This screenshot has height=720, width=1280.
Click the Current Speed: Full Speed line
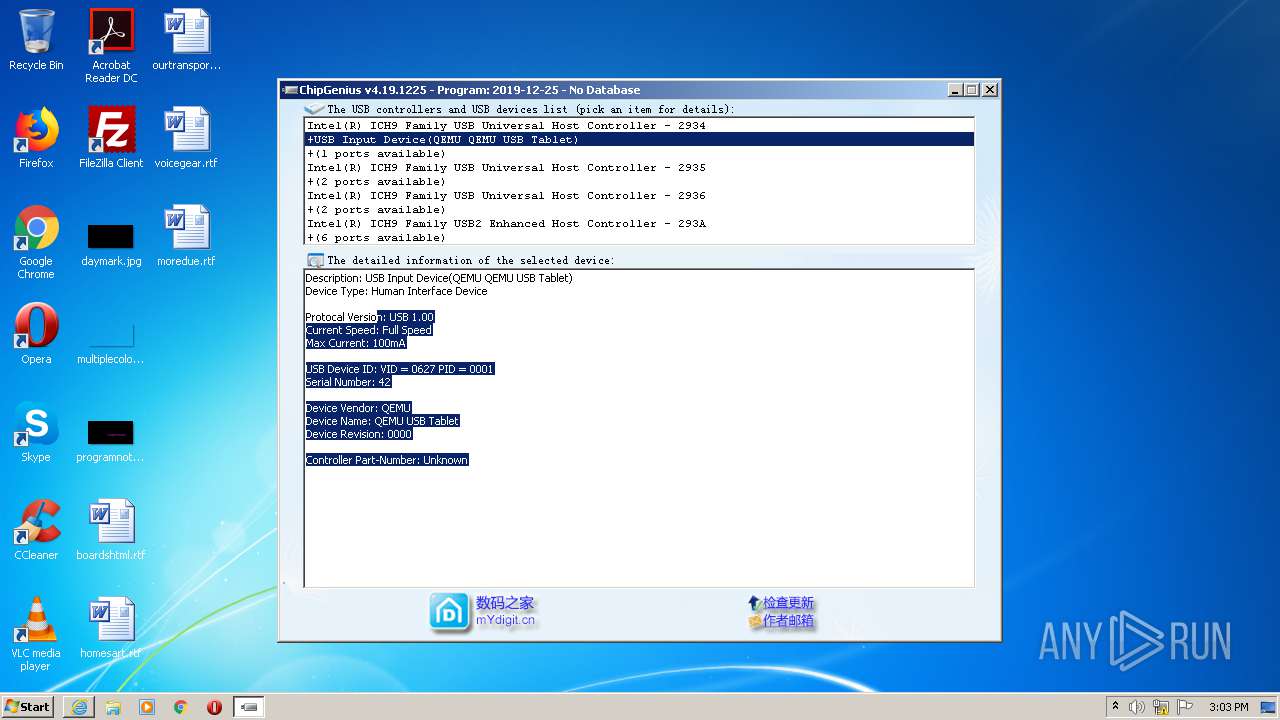(x=369, y=330)
